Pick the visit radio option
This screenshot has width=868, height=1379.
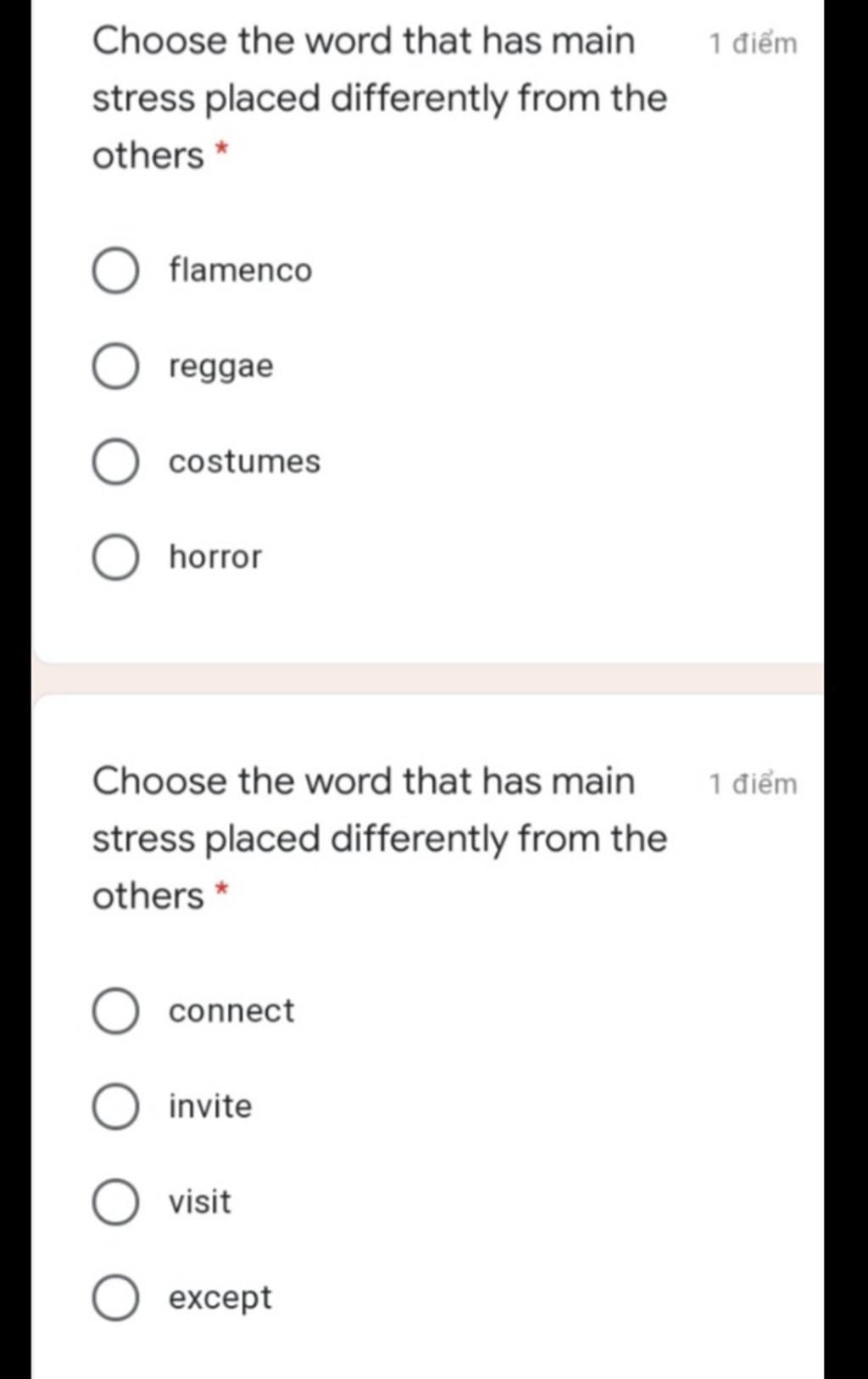coord(115,1202)
